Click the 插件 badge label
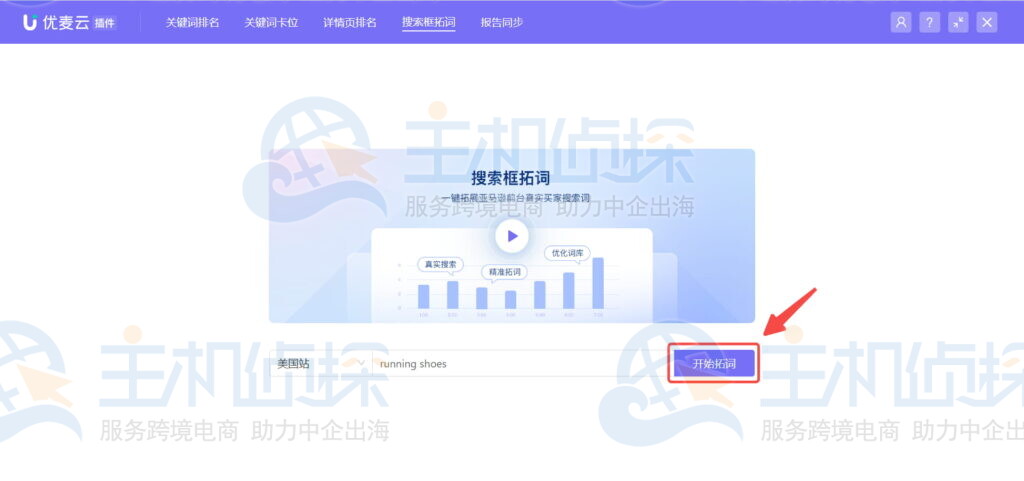Viewport: 1024px width, 481px height. point(104,23)
